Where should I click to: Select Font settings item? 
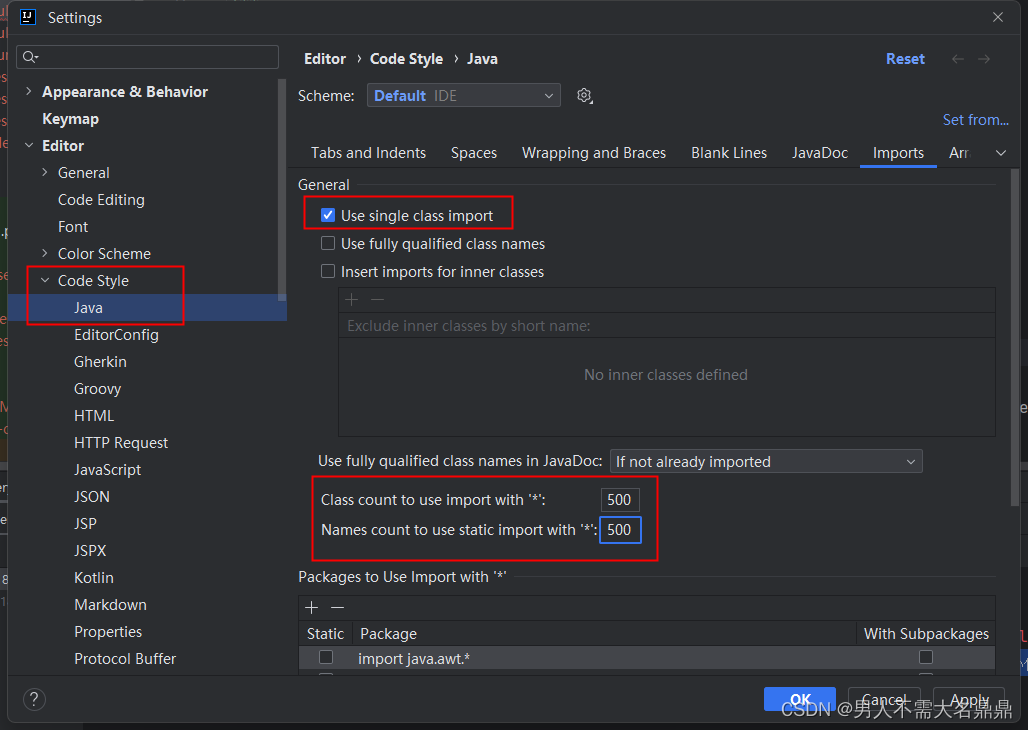coord(73,226)
